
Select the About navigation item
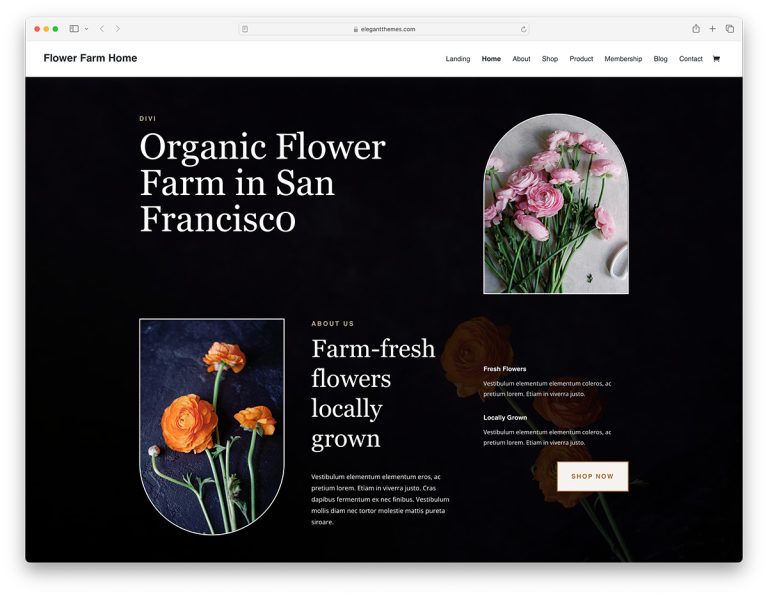521,59
